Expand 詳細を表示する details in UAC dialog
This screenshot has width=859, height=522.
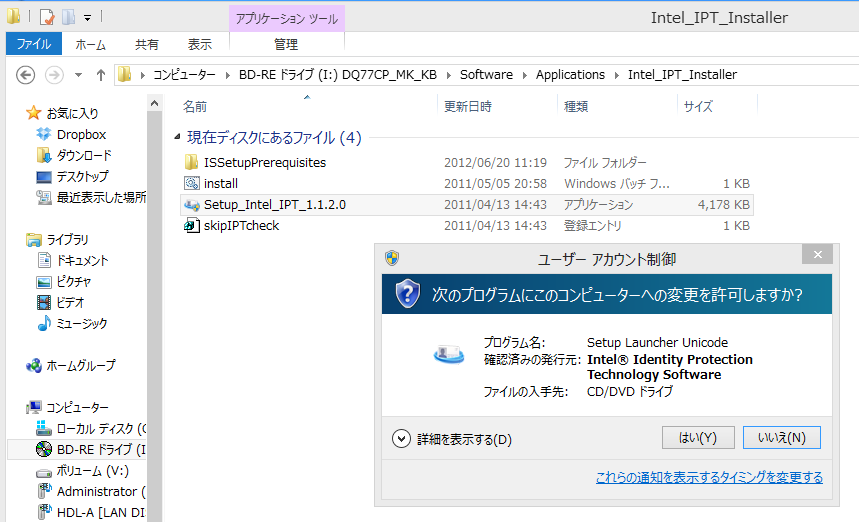tap(452, 439)
